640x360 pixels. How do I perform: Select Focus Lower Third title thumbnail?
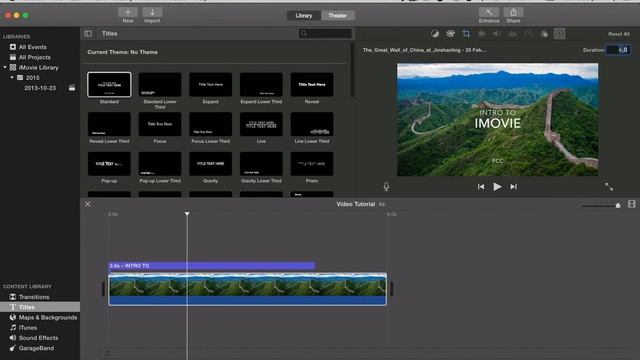click(x=211, y=124)
